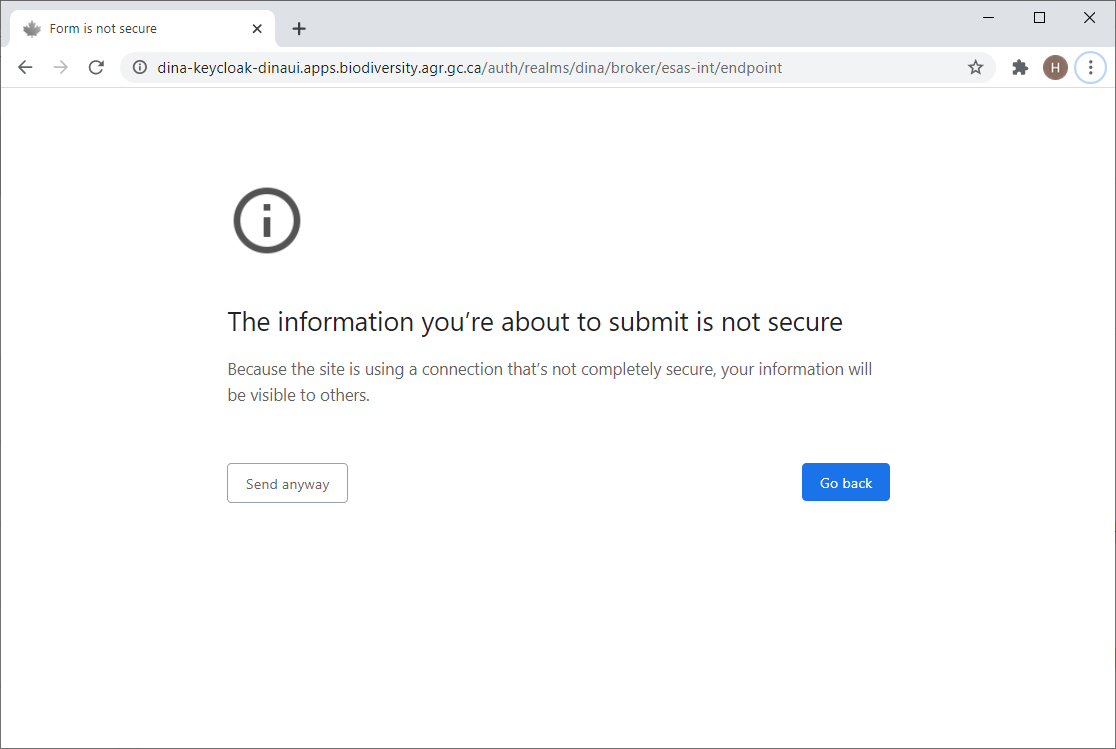Image resolution: width=1116 pixels, height=749 pixels.
Task: Click the address bar URL
Action: tap(469, 68)
